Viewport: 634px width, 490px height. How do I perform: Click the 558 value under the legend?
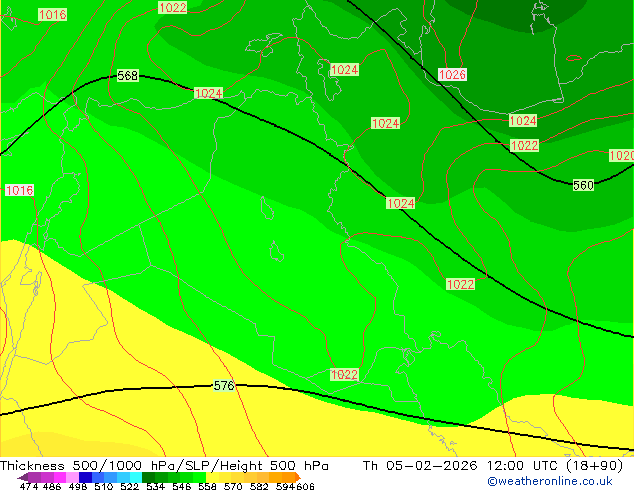pyautogui.click(x=207, y=486)
